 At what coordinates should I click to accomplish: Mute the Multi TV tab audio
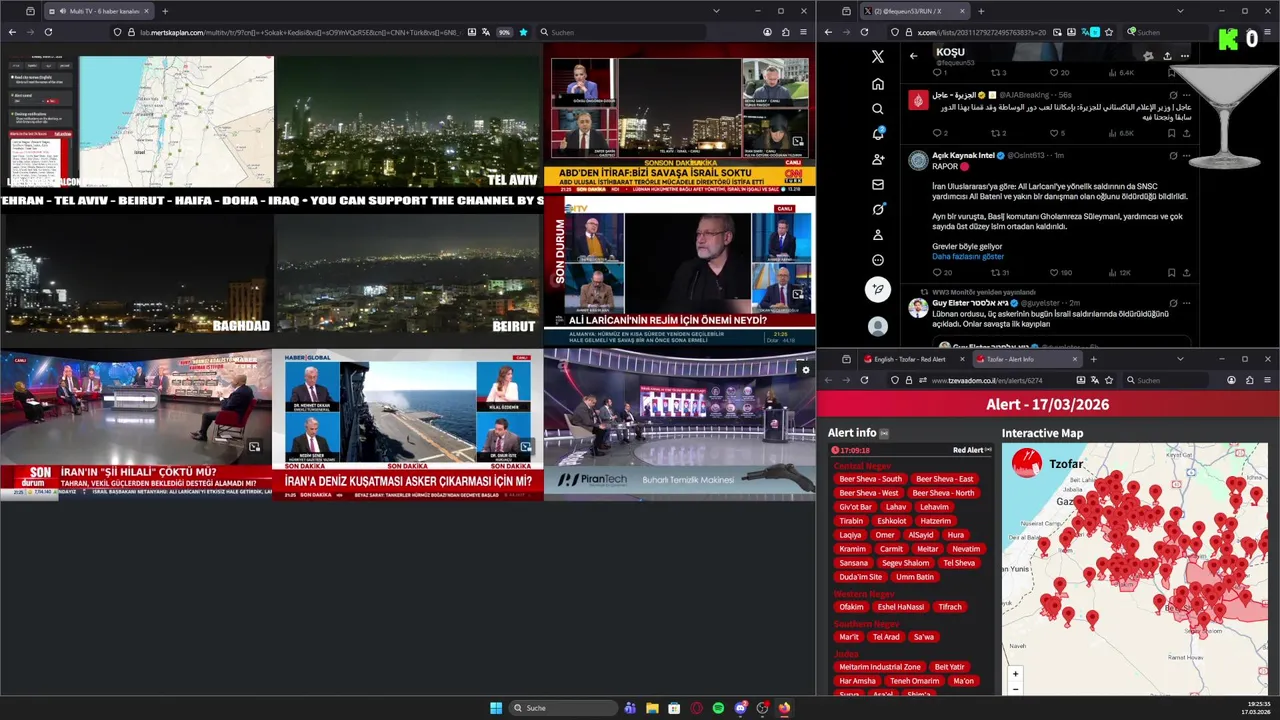point(62,11)
